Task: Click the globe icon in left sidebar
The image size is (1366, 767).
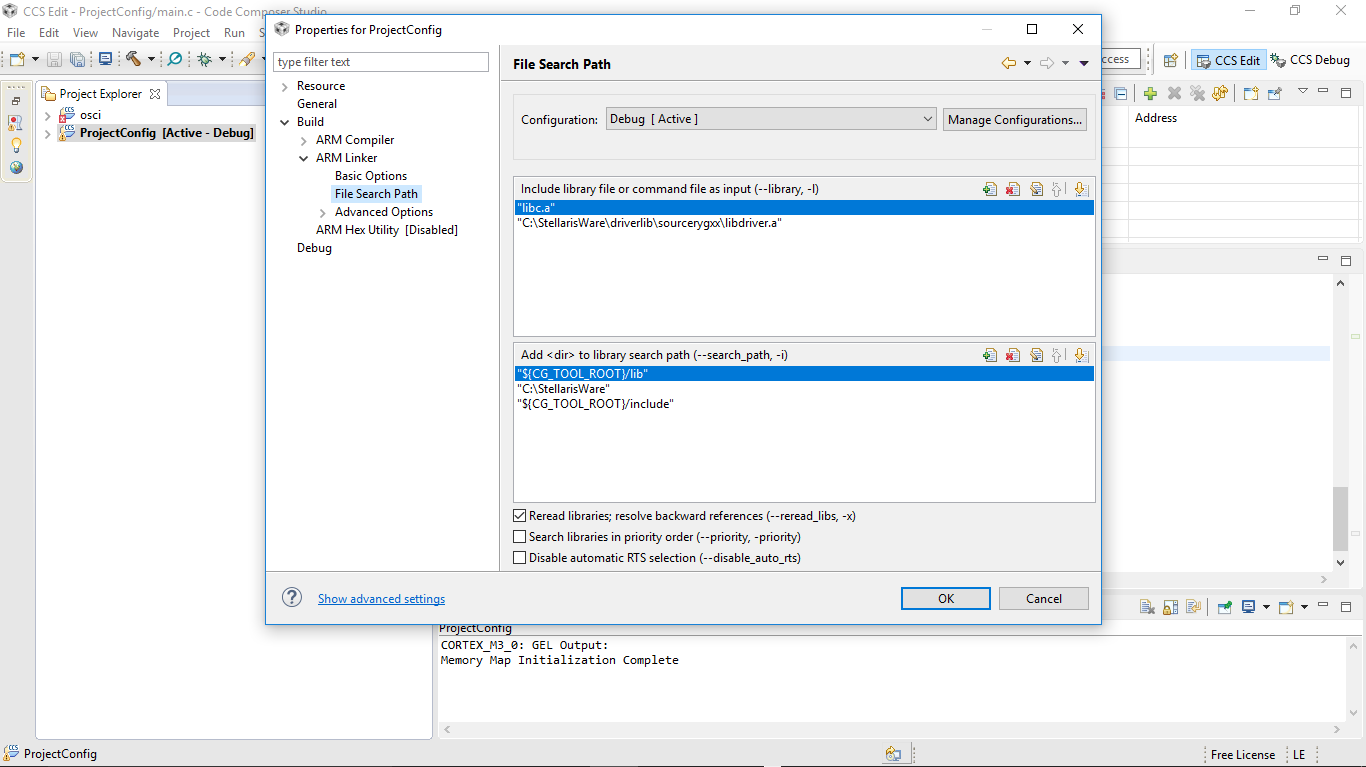Action: (x=16, y=167)
